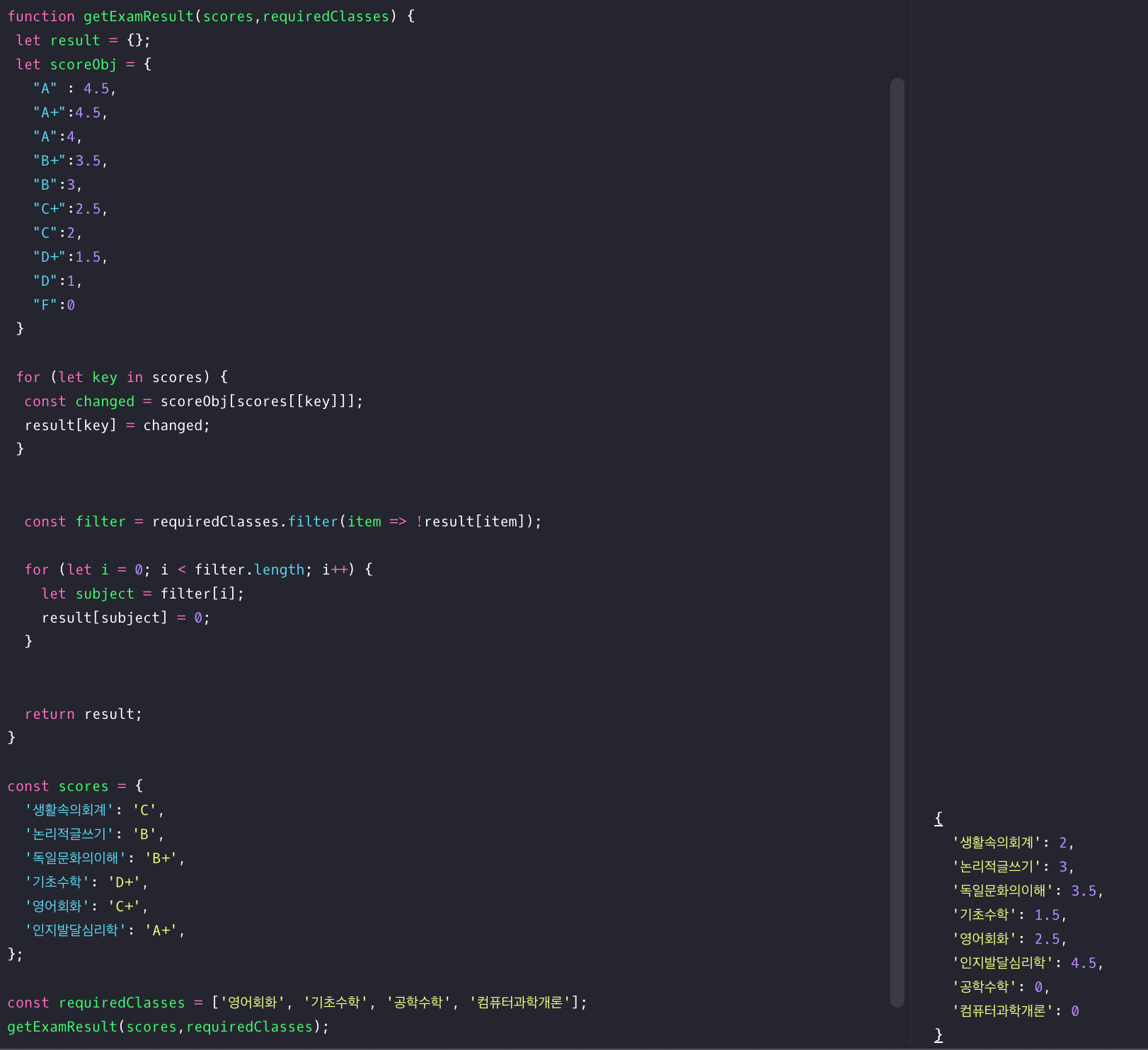This screenshot has height=1050, width=1148.
Task: Click the 'const scores = {' line
Action: (75, 786)
